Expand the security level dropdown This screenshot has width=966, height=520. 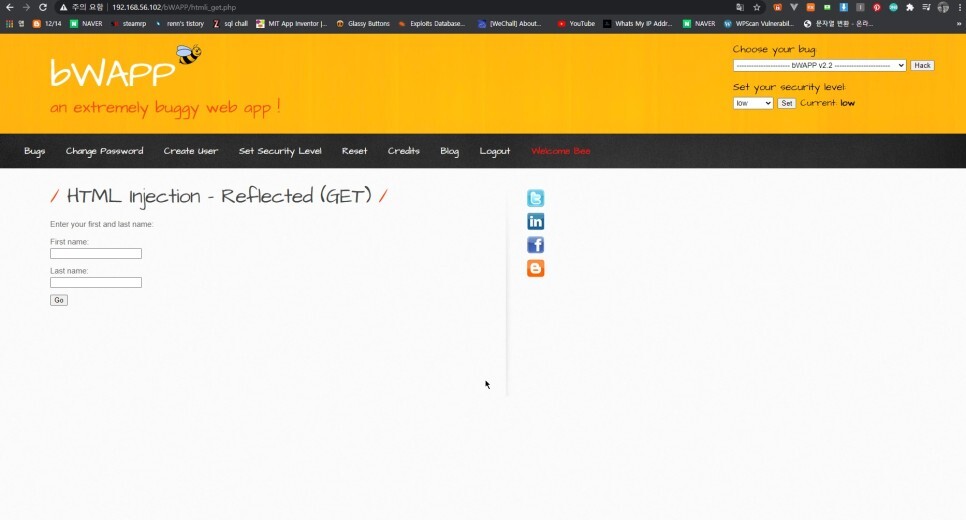pyautogui.click(x=752, y=103)
